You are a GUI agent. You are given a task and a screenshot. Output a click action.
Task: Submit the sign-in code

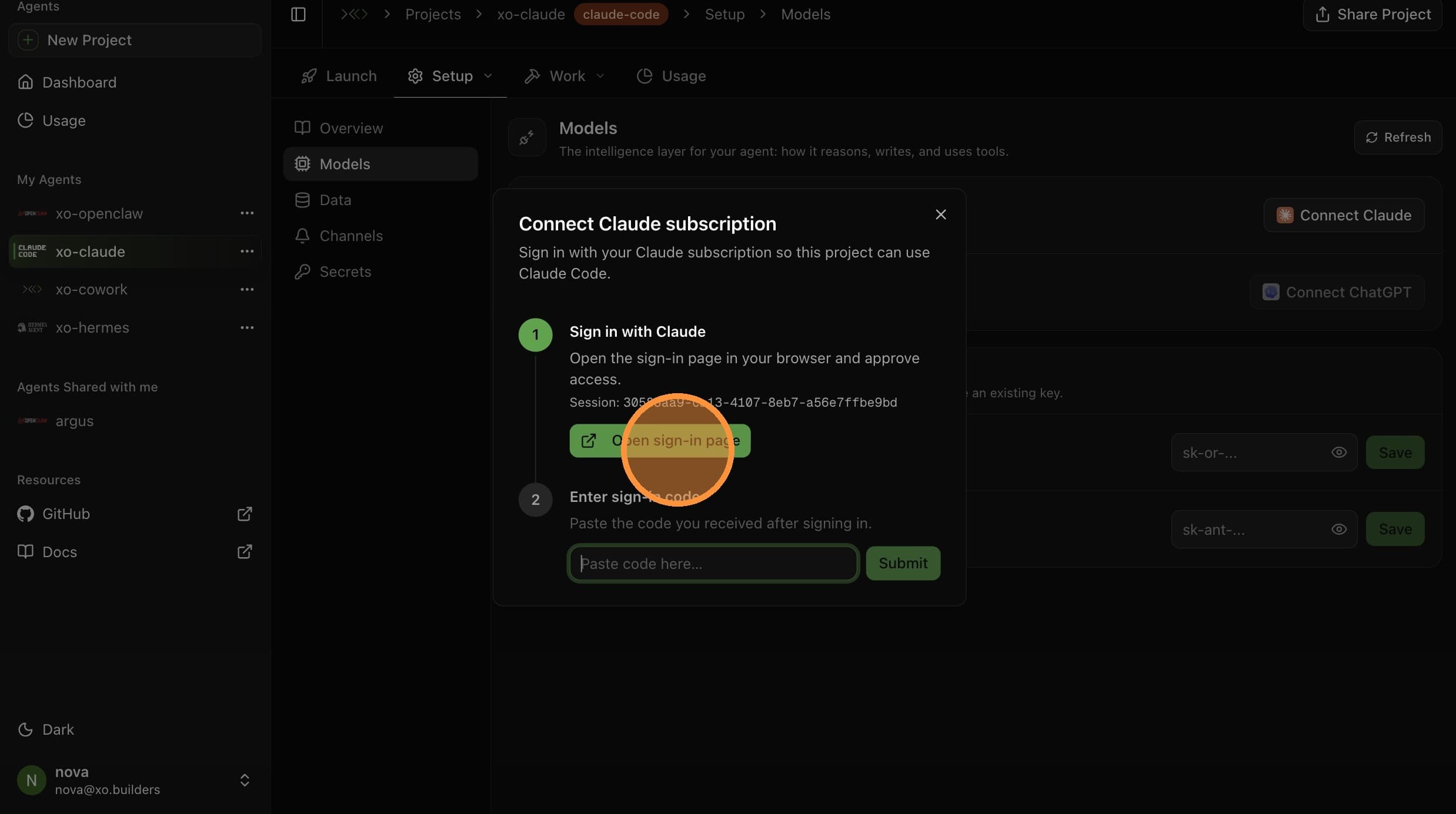click(x=903, y=564)
